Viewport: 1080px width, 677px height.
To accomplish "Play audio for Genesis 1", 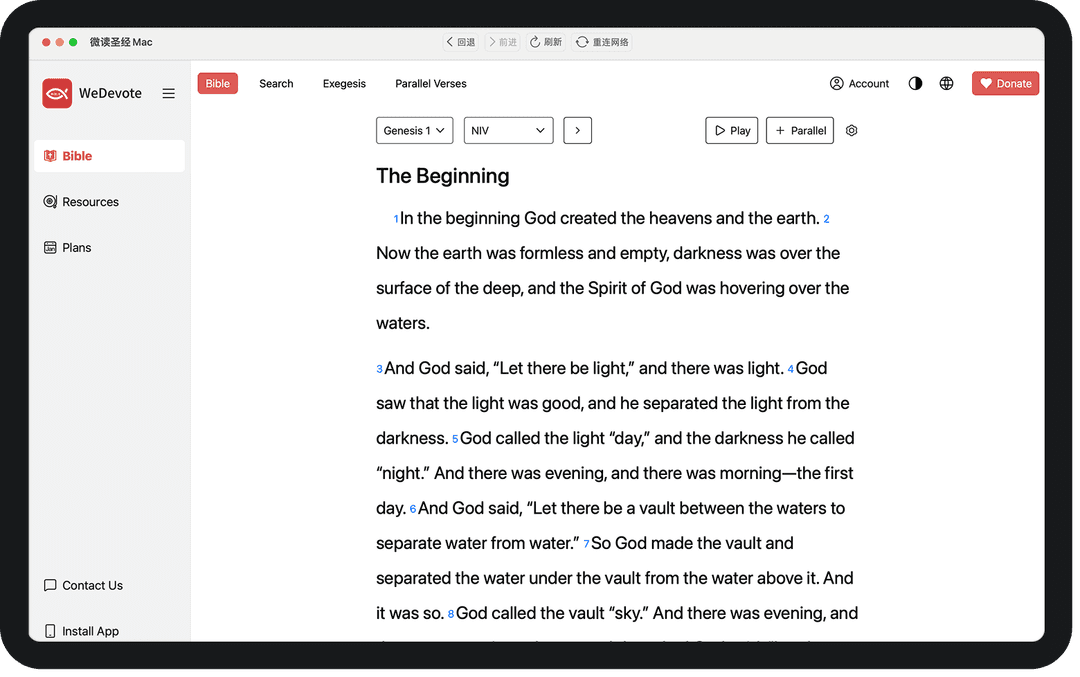I will coord(731,131).
